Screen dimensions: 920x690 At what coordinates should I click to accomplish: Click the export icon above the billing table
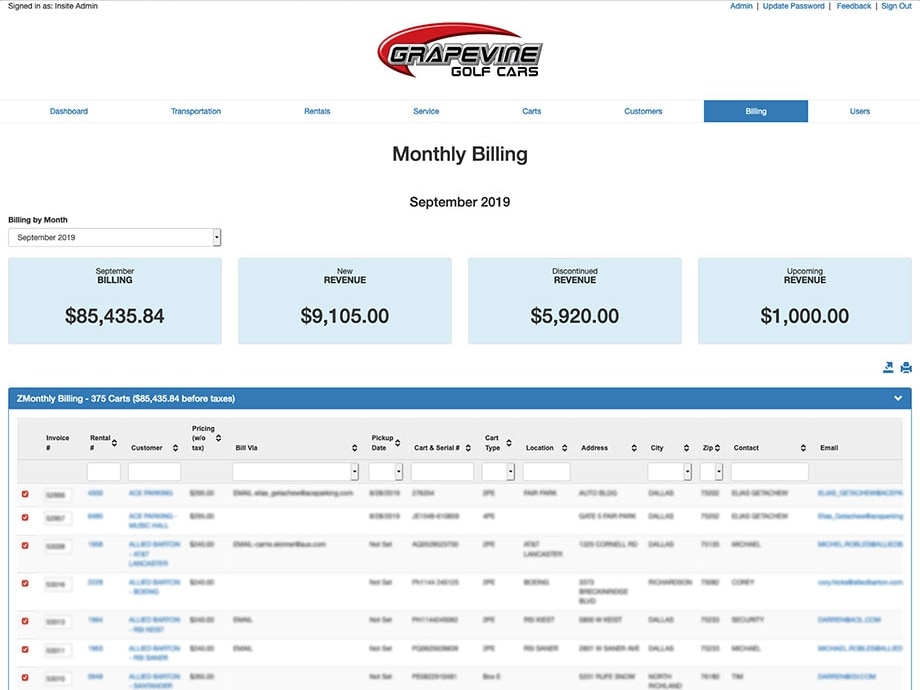click(888, 368)
